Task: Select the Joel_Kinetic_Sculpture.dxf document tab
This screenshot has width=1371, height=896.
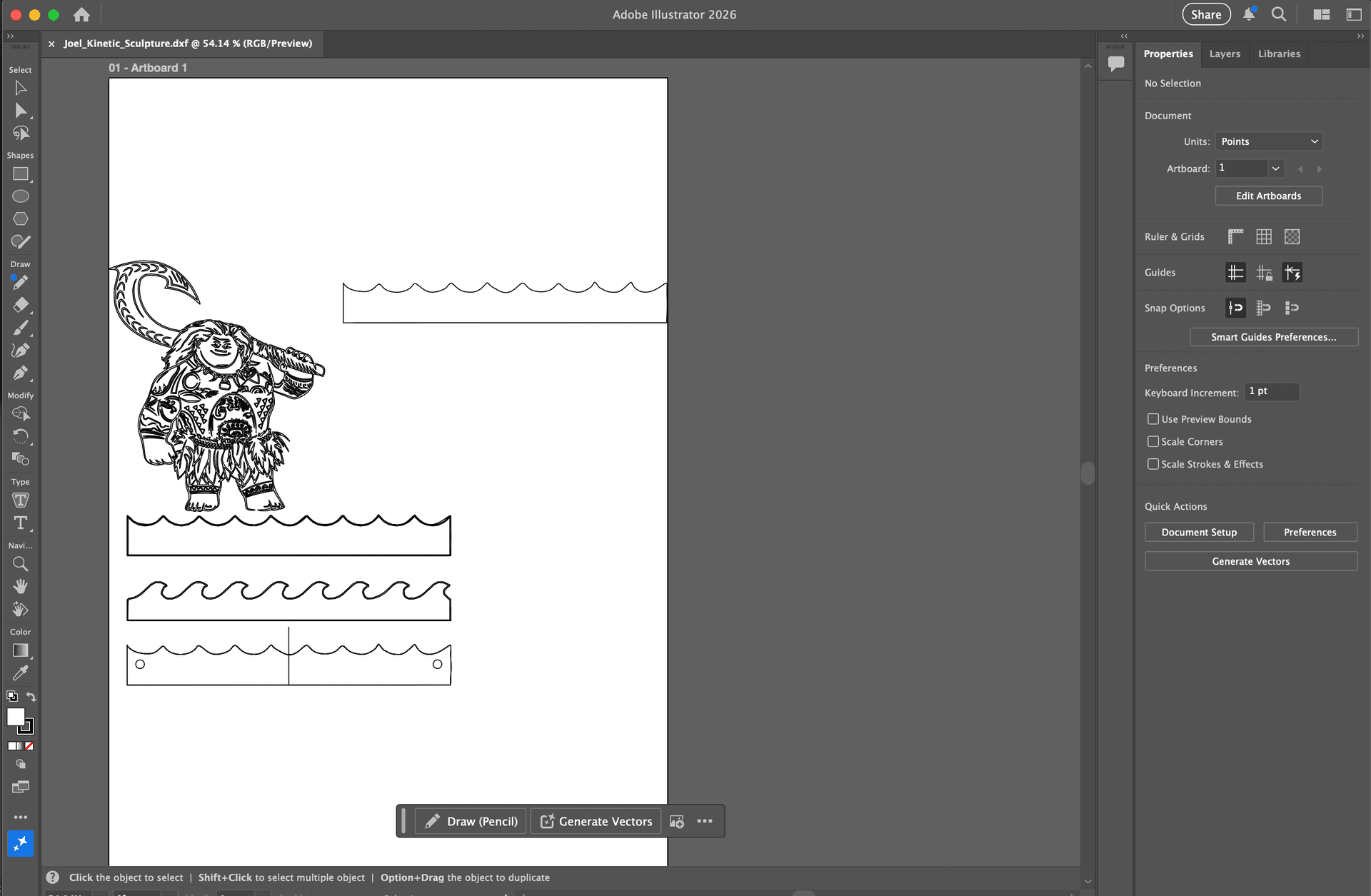Action: tap(188, 44)
